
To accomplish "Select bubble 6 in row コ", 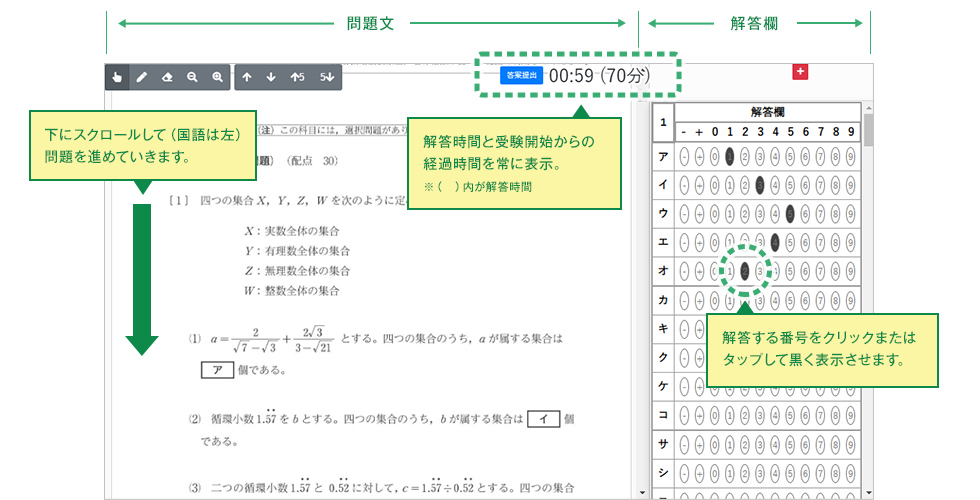I will click(805, 415).
